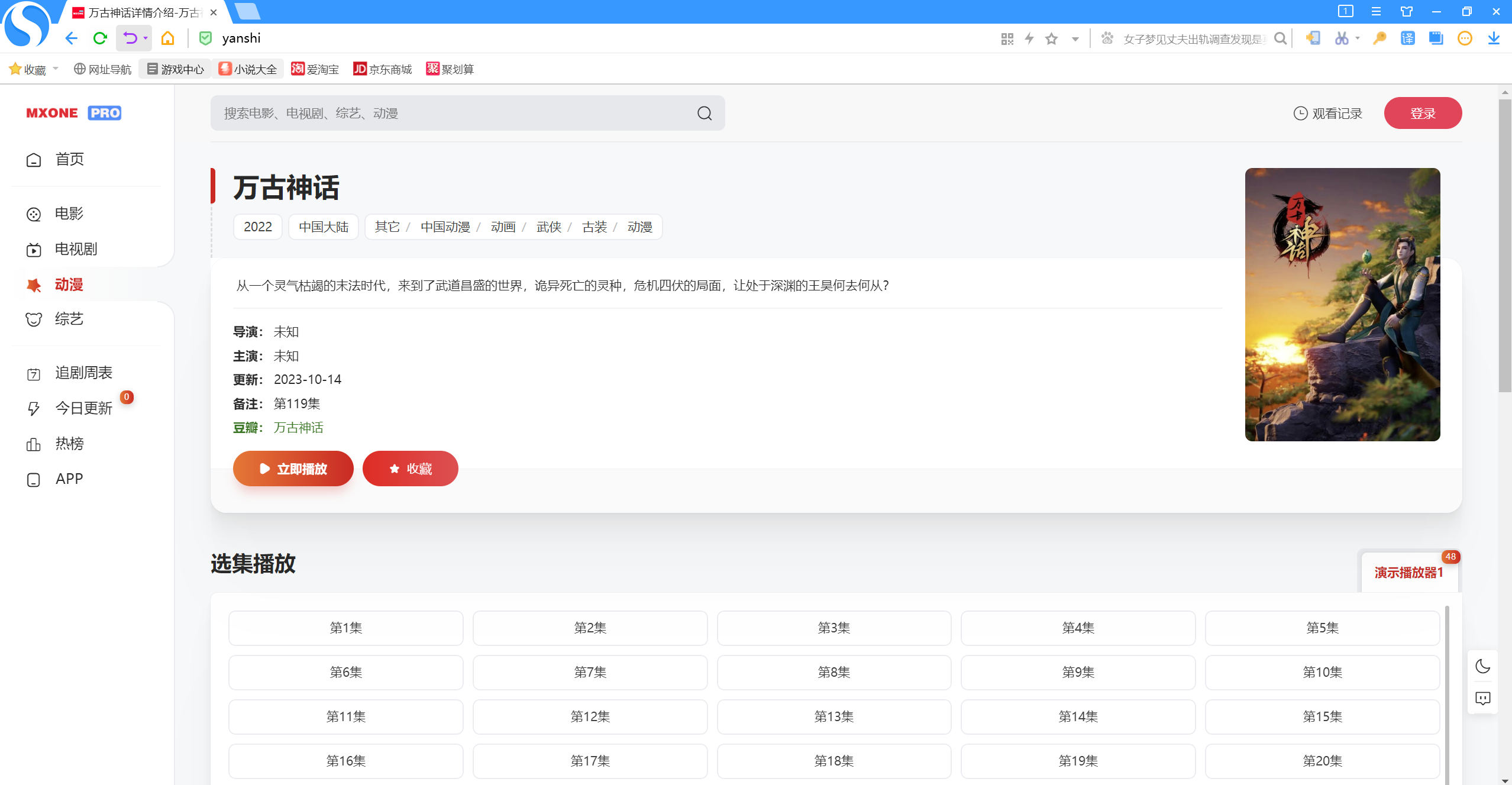The width and height of the screenshot is (1512, 785).
Task: Open dropdown arrow next to scissors icon
Action: (1358, 38)
